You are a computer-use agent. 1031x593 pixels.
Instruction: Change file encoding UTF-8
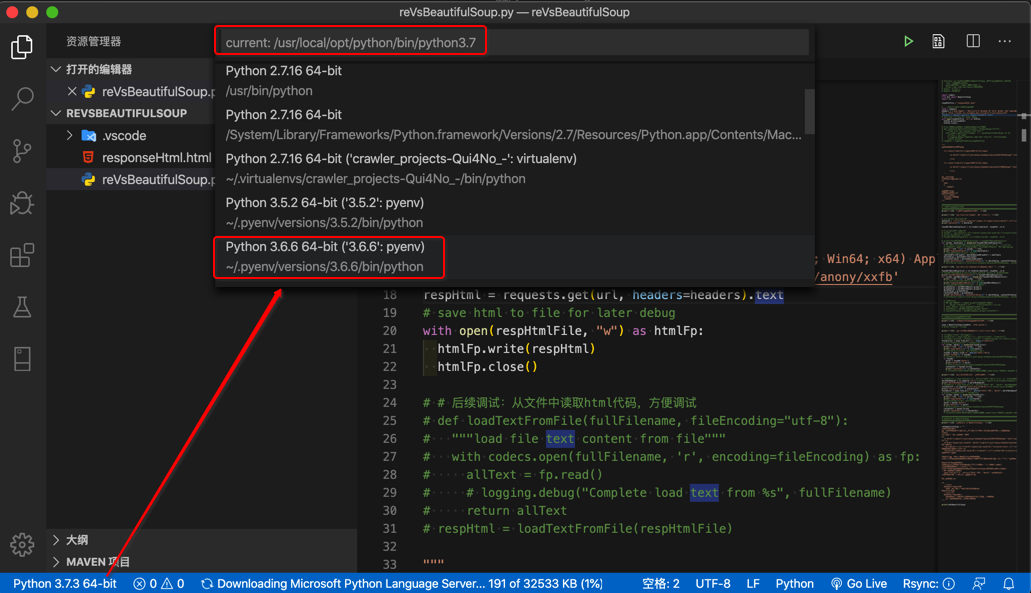[713, 584]
